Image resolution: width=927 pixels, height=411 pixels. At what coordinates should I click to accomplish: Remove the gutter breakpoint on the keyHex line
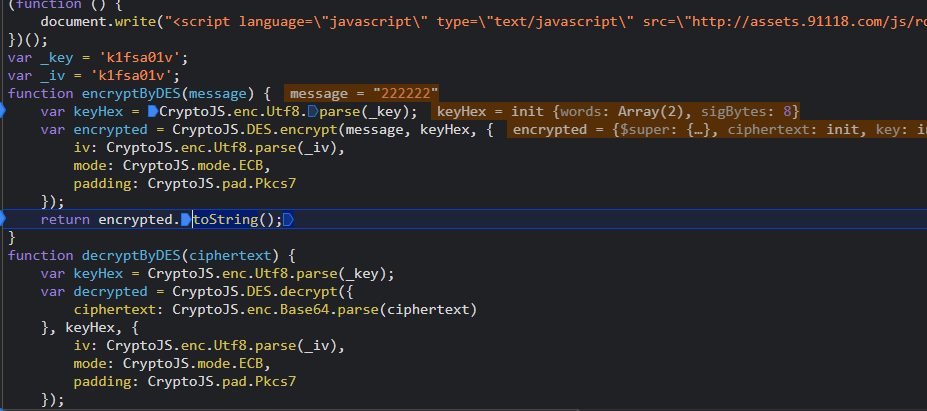(x=2, y=111)
